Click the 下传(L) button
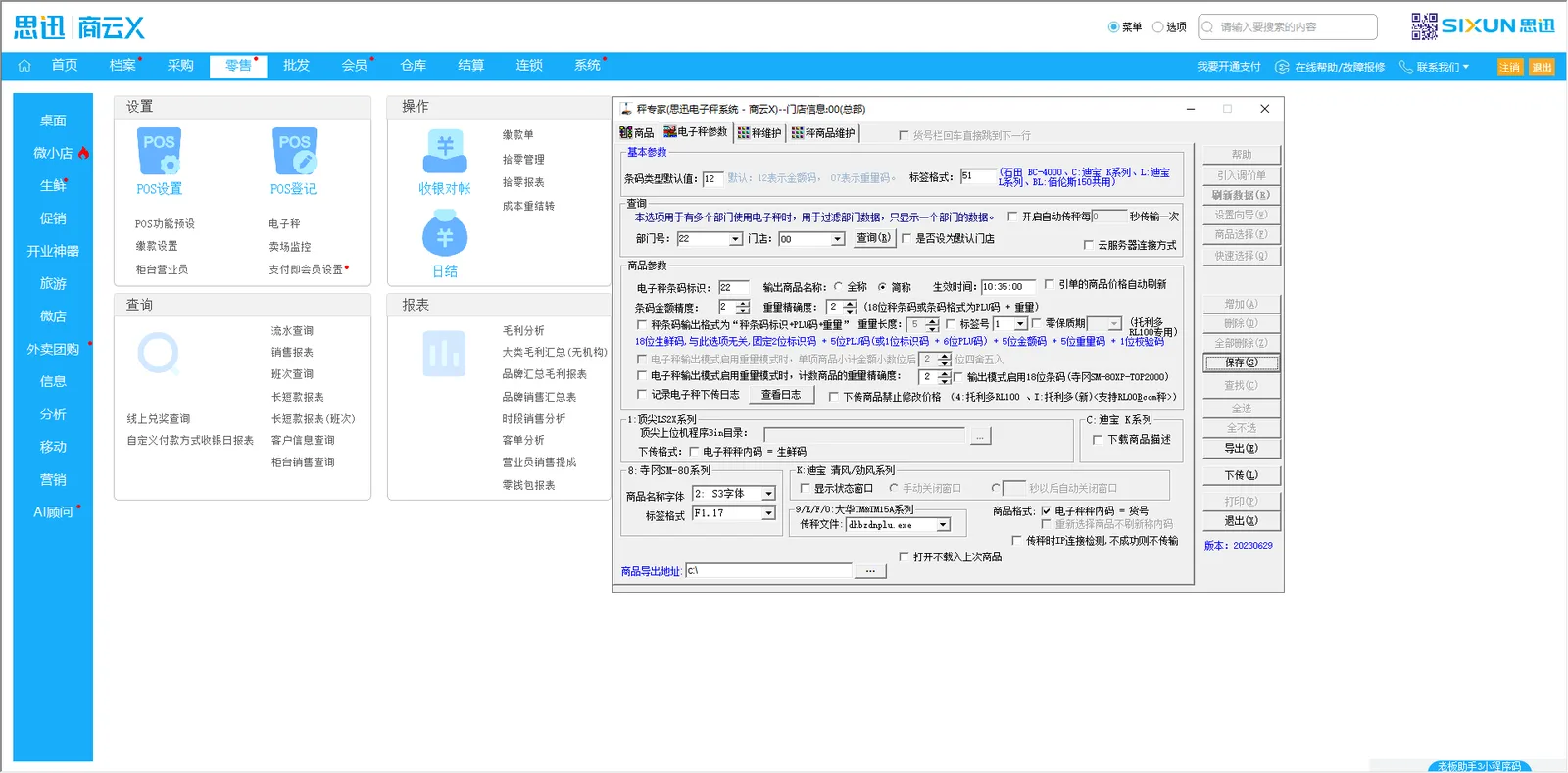Screen dimensions: 1568x773 coord(1241,475)
